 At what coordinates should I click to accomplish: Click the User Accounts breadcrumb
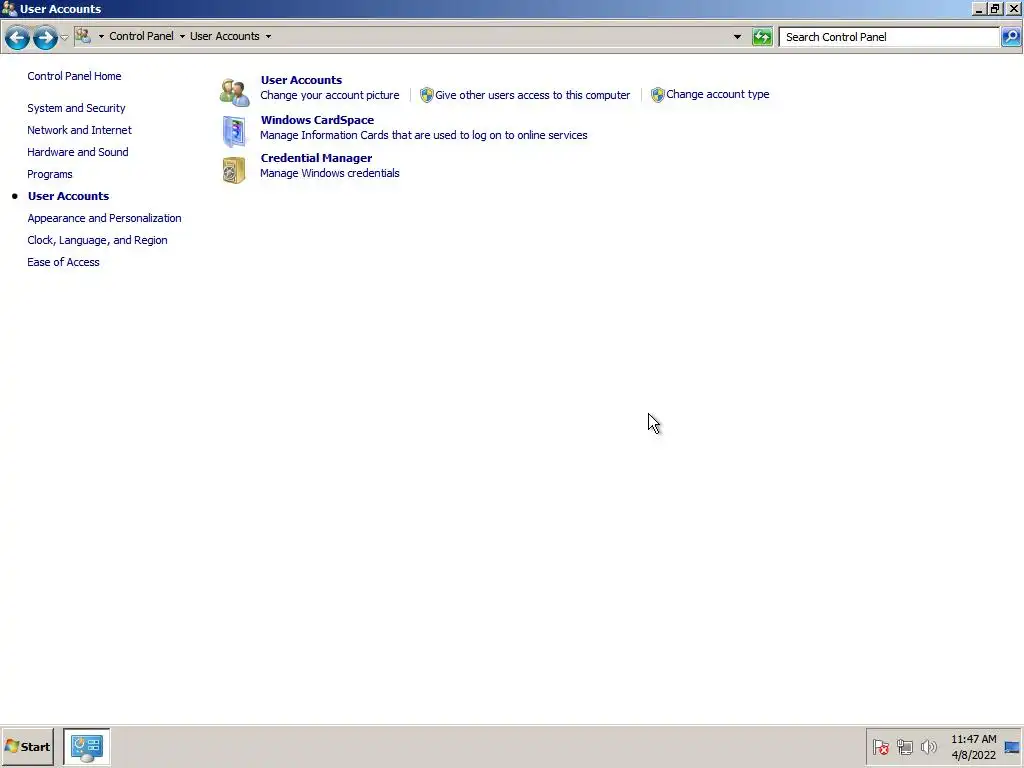click(x=225, y=37)
